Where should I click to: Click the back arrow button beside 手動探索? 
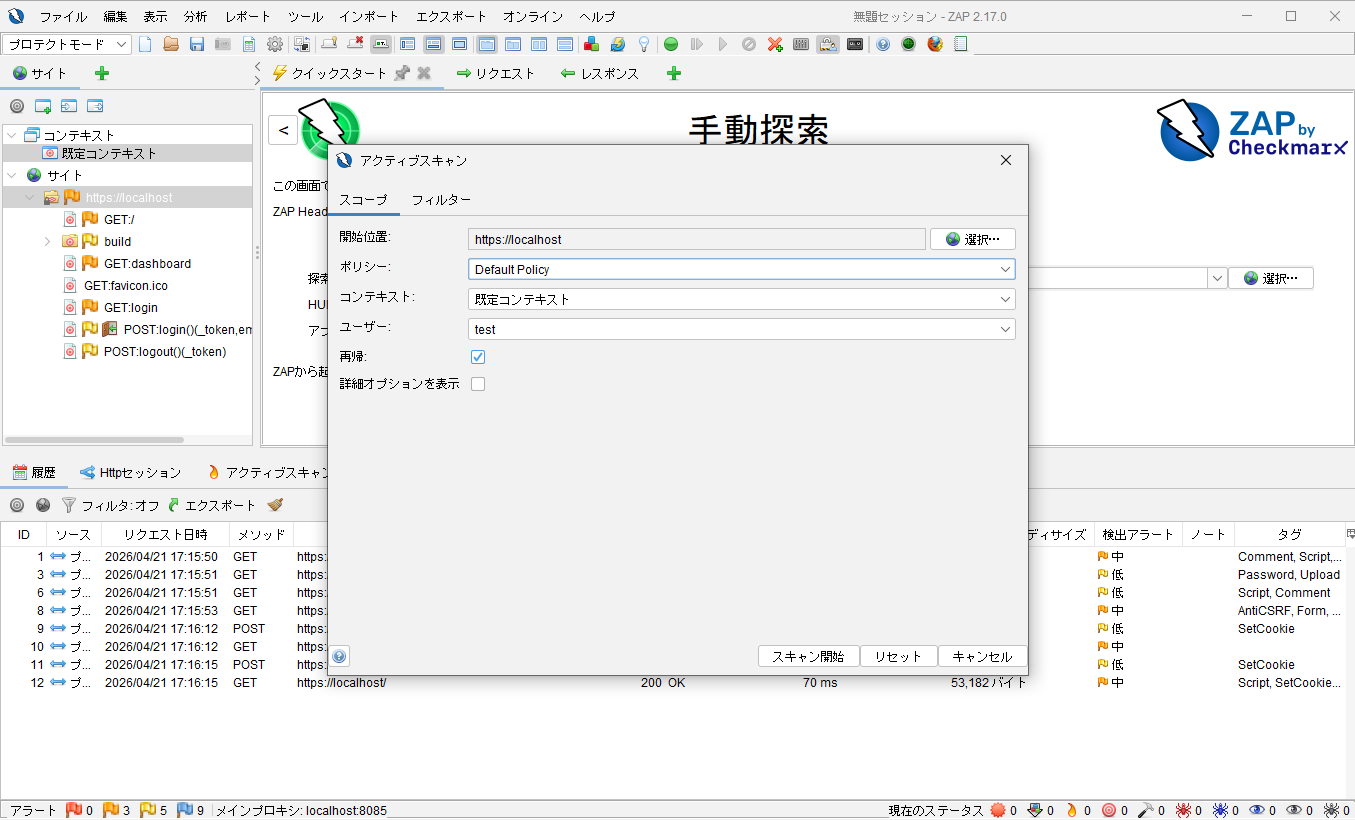pos(283,130)
